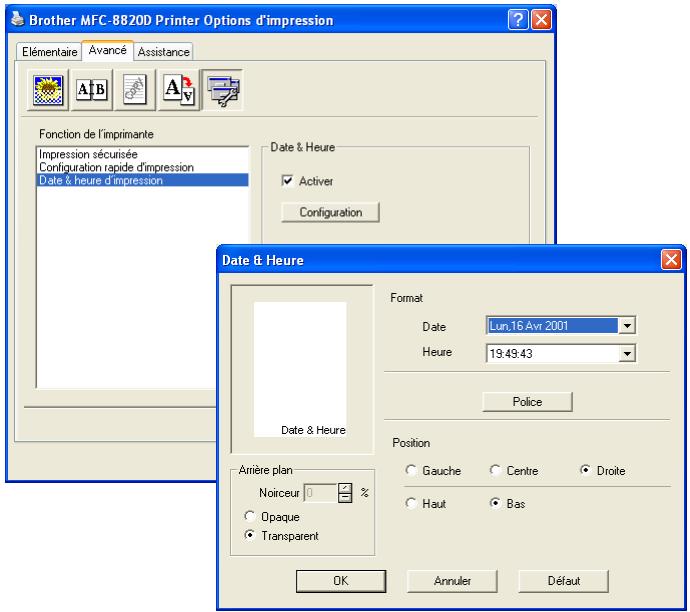Click OK in Date & Heure dialog
Screen dimensions: 690x612
pyautogui.click(x=341, y=581)
